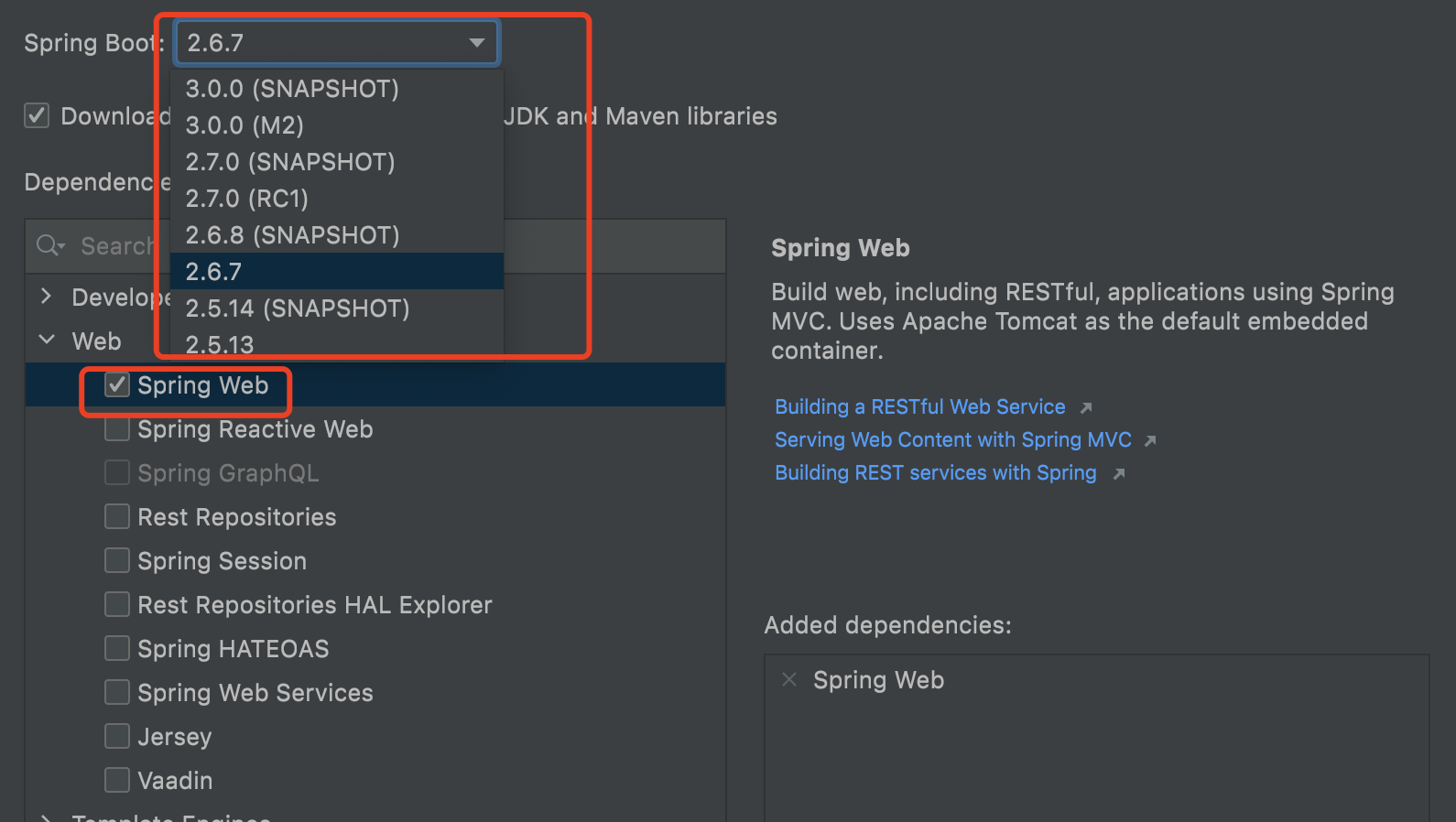
Task: Click external link arrow beside Building a RESTful Web Service
Action: 1086,407
